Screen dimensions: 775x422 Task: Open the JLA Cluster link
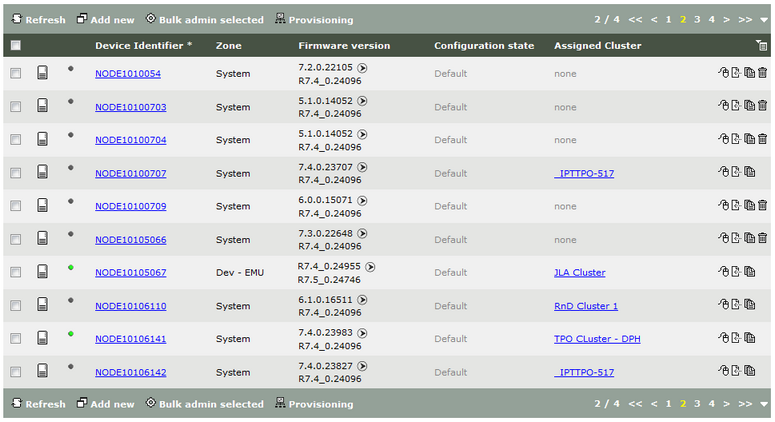tap(580, 272)
